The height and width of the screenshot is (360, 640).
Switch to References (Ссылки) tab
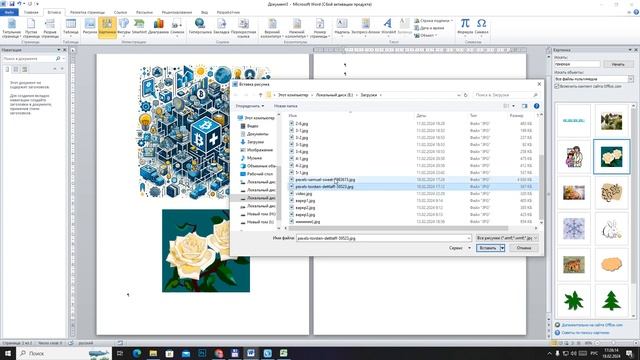(x=120, y=12)
